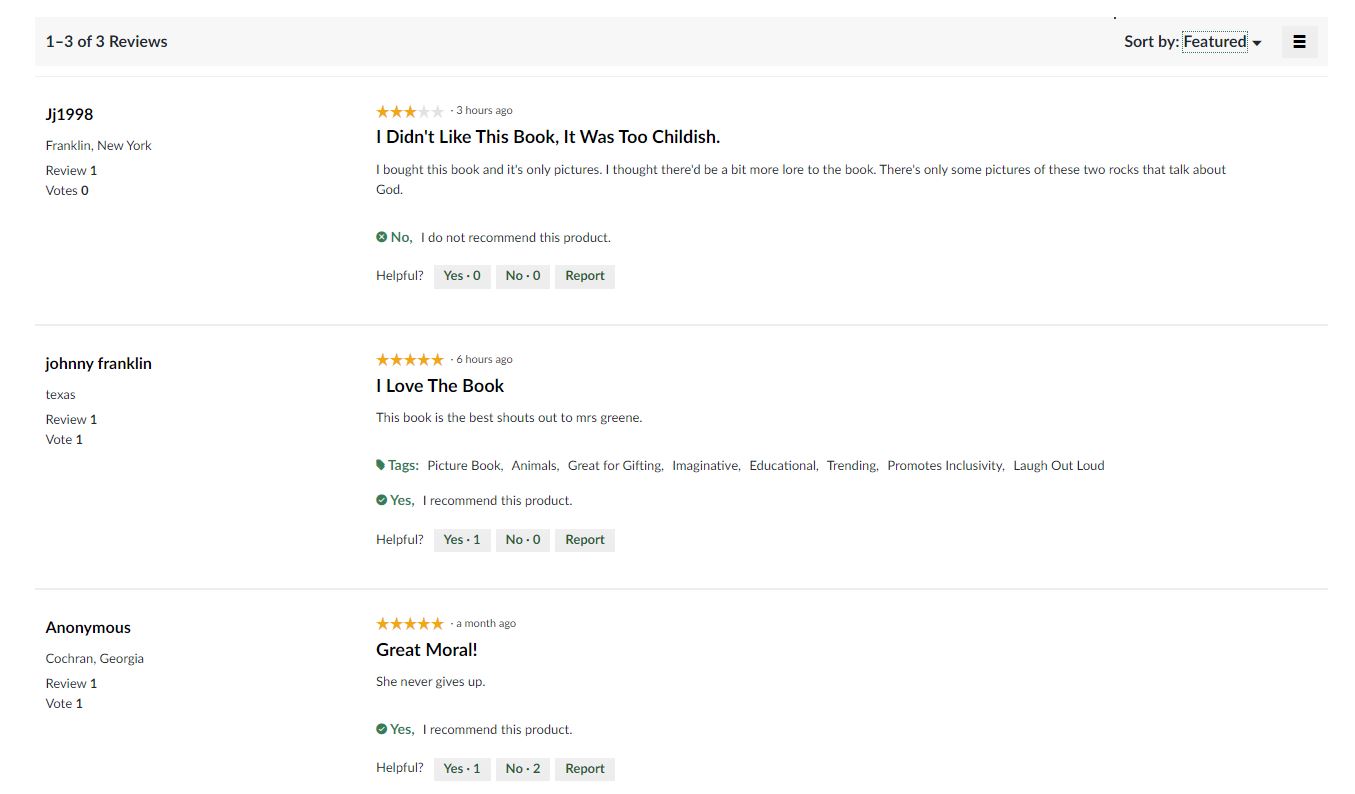Report the johnny franklin review
Screen dimensions: 1355x794
point(585,540)
